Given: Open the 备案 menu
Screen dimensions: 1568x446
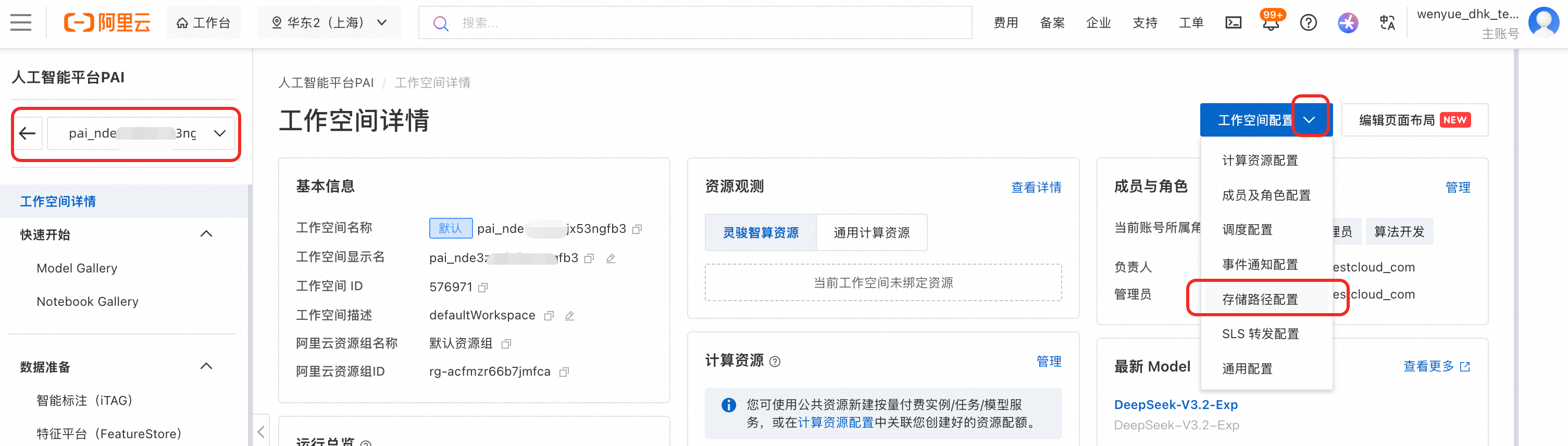Looking at the screenshot, I should (x=1052, y=22).
